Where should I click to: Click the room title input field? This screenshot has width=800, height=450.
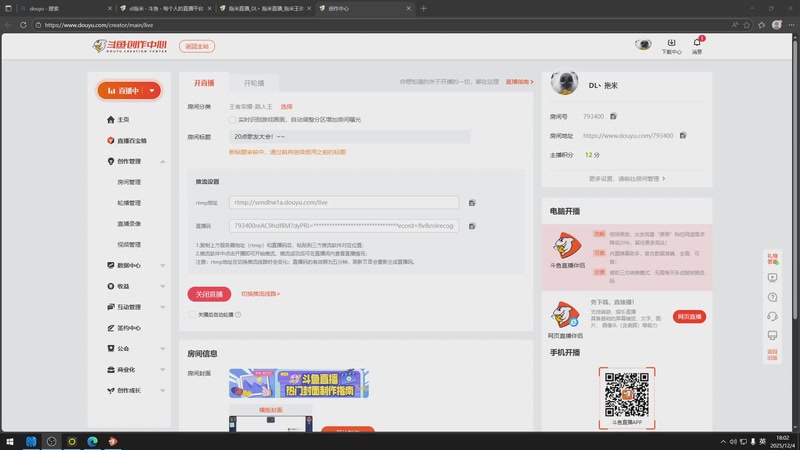(349, 137)
